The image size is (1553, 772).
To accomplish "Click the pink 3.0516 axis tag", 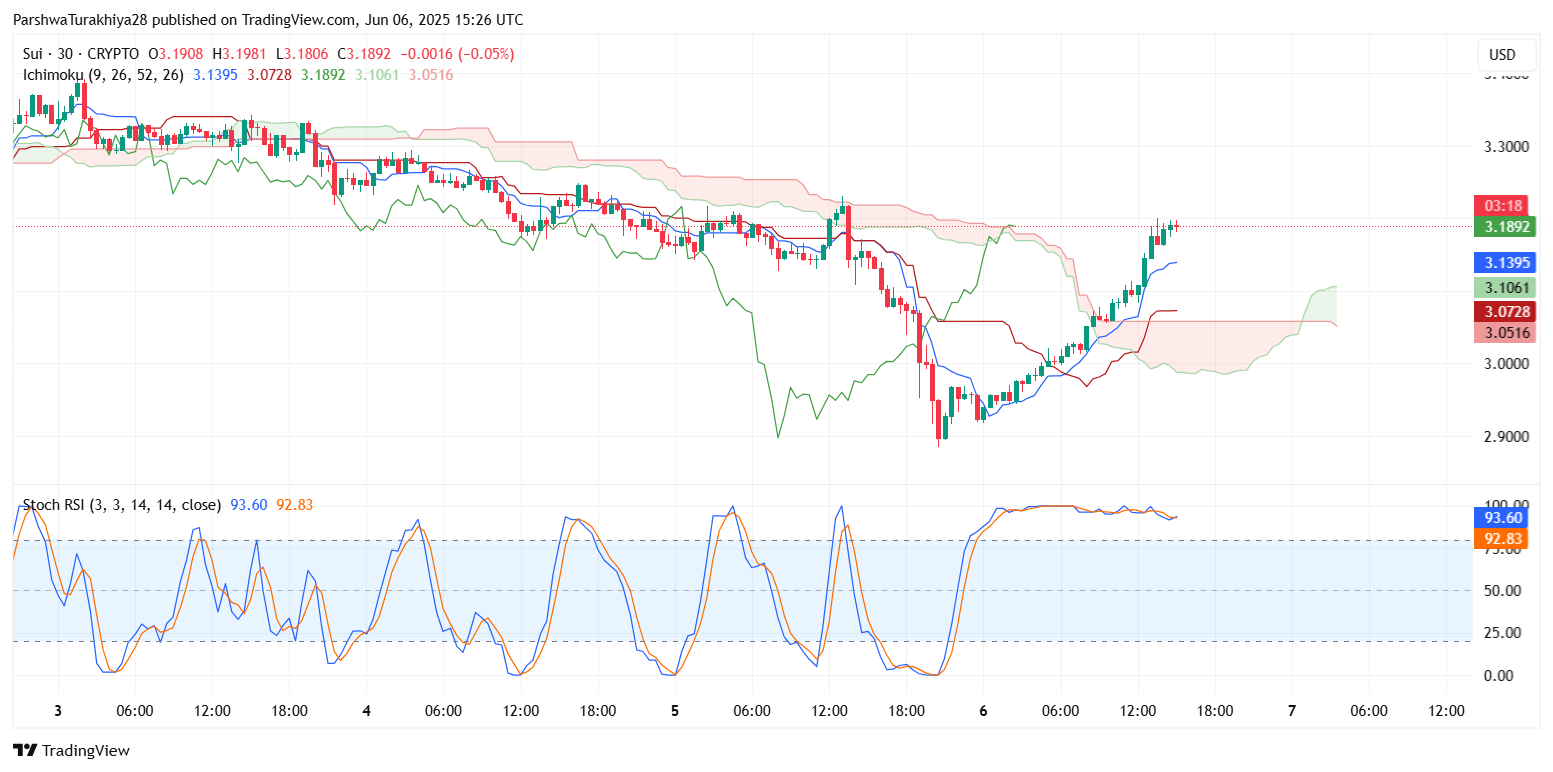I will click(1504, 332).
